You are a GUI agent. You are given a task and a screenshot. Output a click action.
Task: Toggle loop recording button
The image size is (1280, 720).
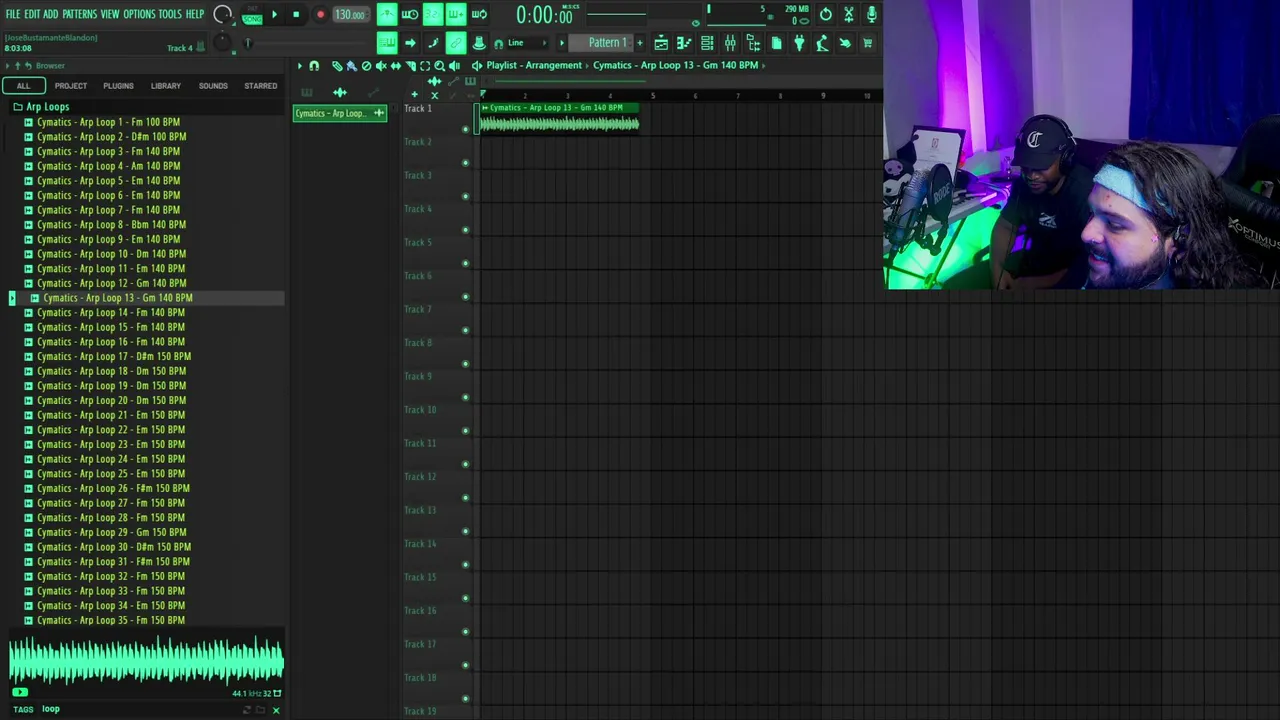click(x=479, y=14)
